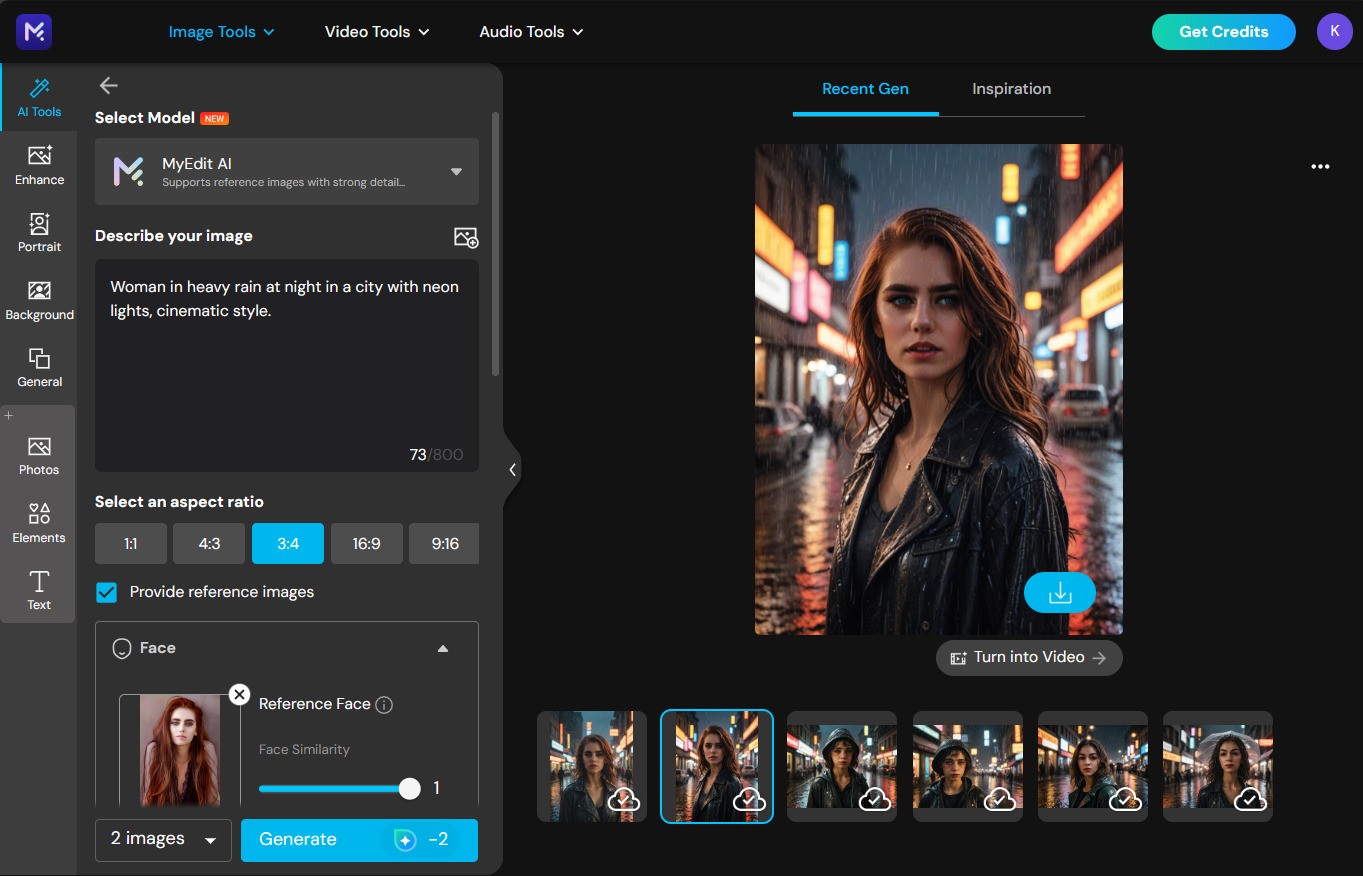Select the first thumbnail in the gallery strip
1363x876 pixels.
[591, 766]
